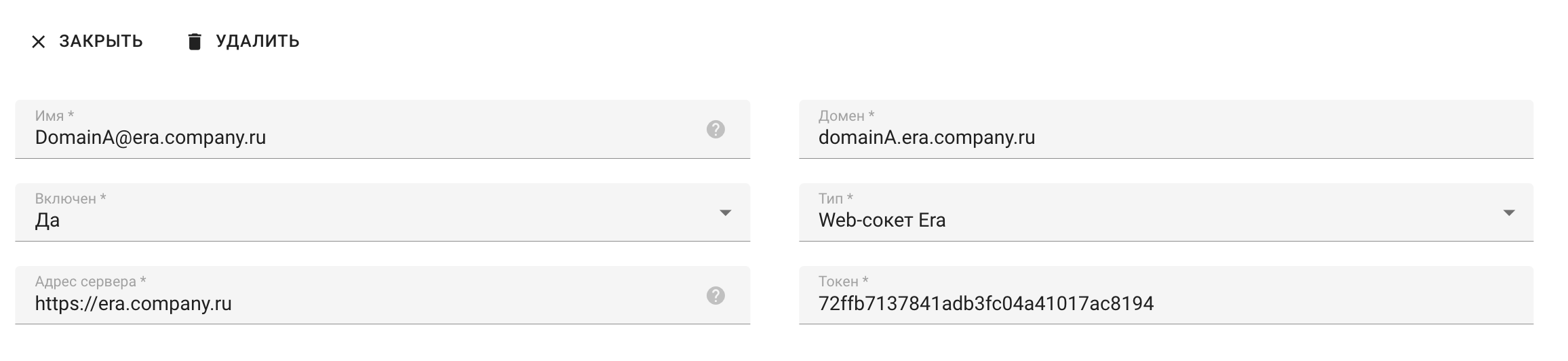Screen dimensions: 1568x361
Task: Expand the Тип dropdown arrow
Action: click(1509, 213)
